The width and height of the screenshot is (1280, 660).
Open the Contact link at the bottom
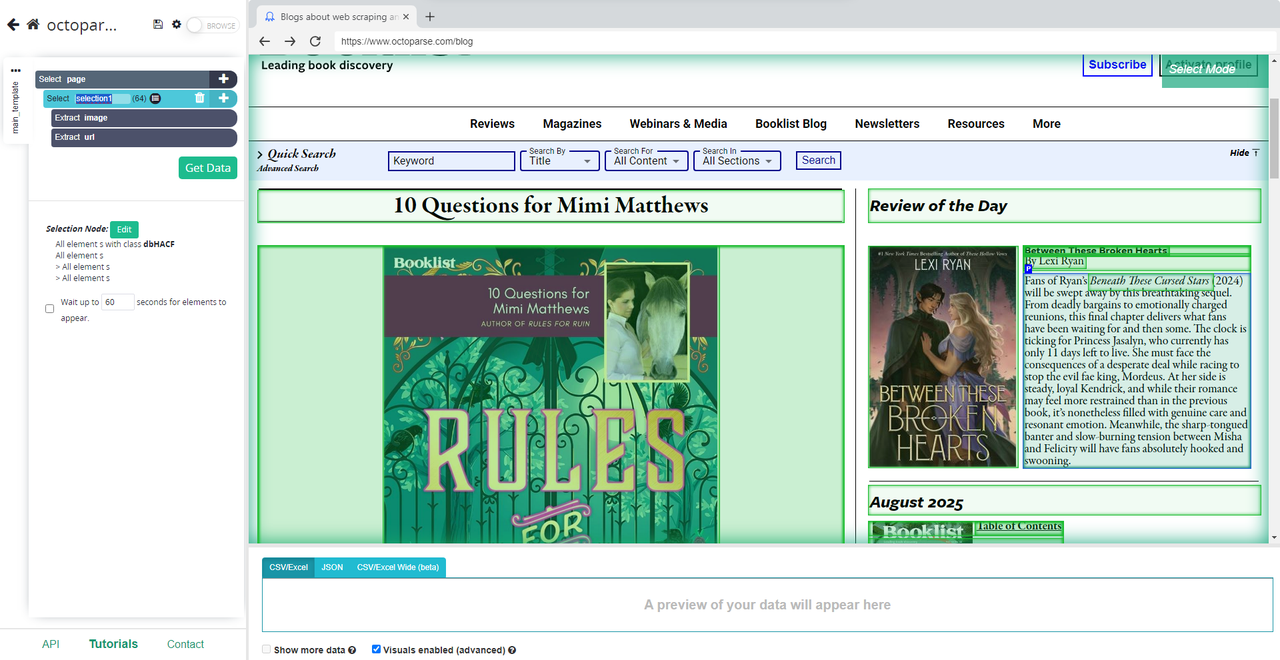[185, 644]
